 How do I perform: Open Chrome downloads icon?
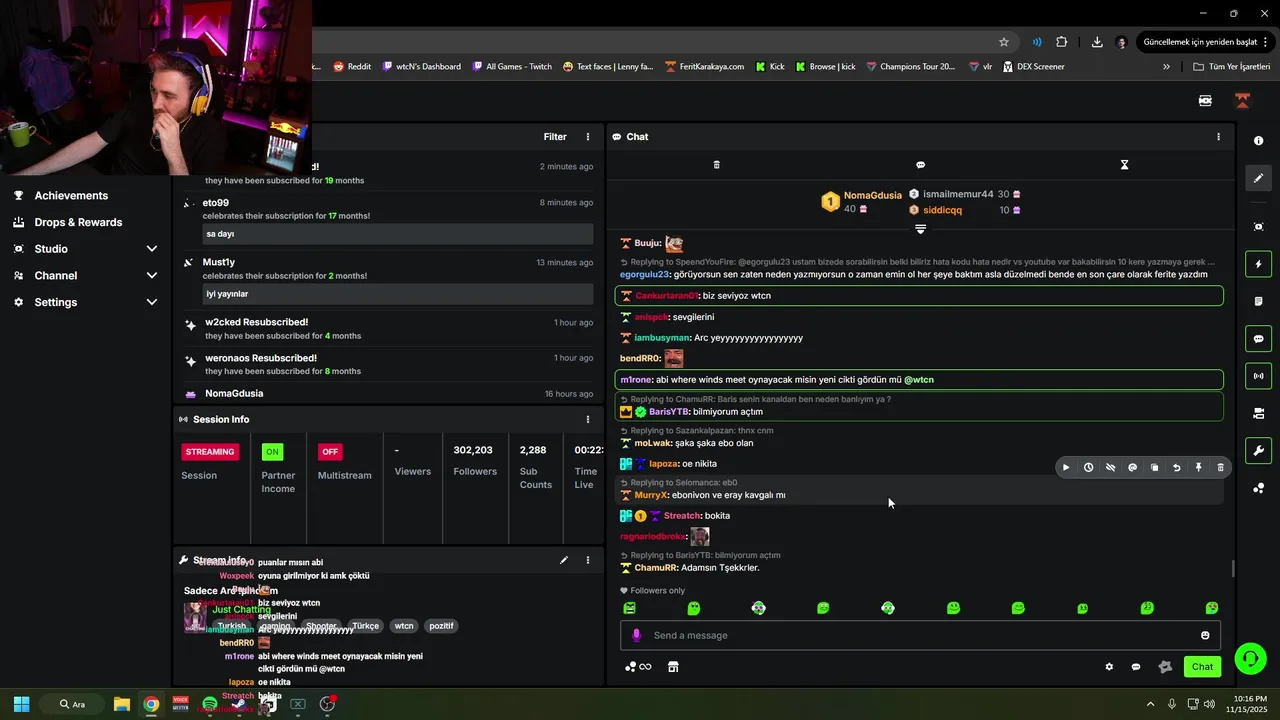[1097, 42]
